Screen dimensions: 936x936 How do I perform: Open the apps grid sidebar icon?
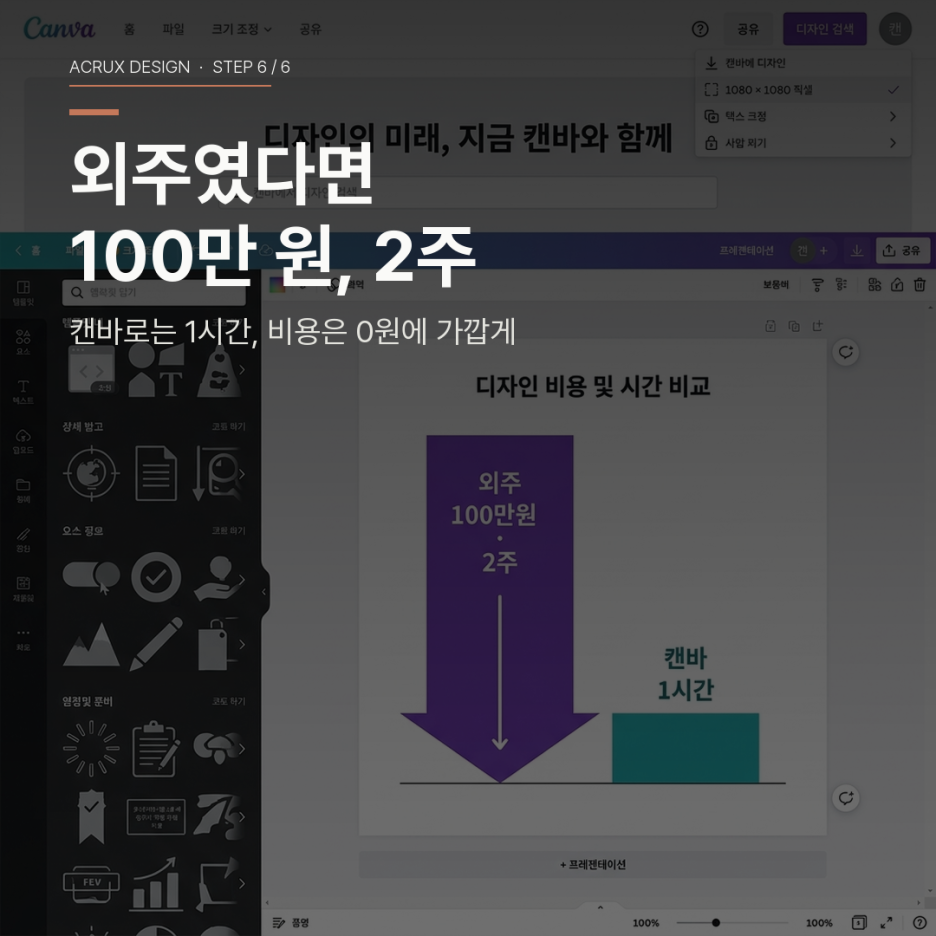[23, 589]
